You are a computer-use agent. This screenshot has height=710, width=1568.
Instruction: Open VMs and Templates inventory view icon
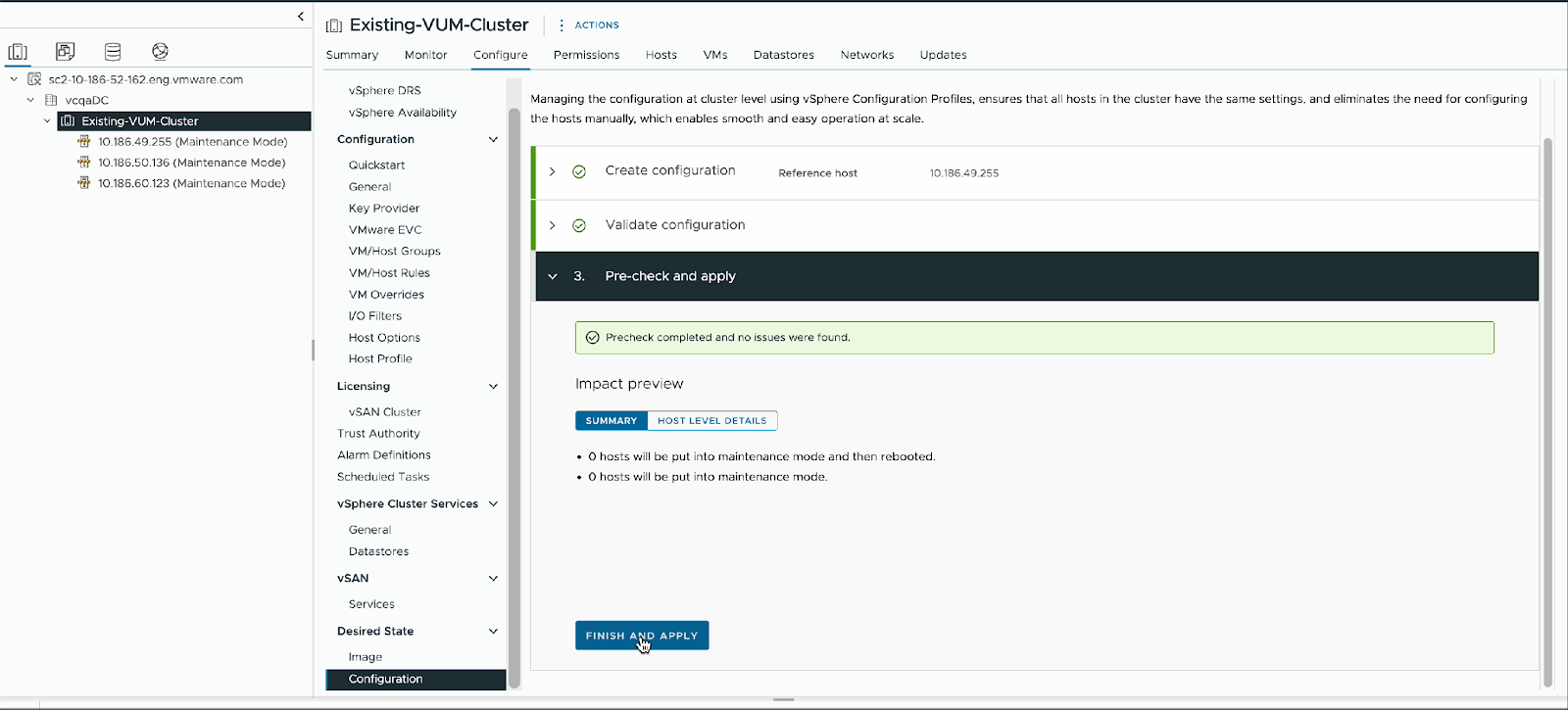65,51
